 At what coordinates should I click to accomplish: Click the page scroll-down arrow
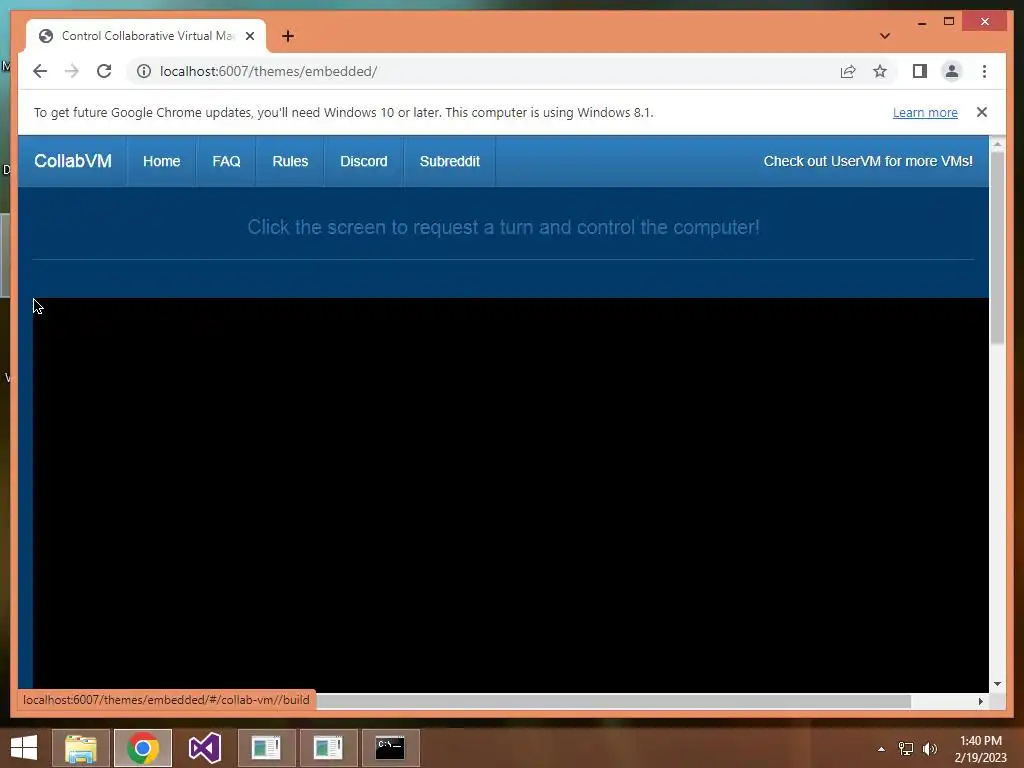tap(997, 684)
